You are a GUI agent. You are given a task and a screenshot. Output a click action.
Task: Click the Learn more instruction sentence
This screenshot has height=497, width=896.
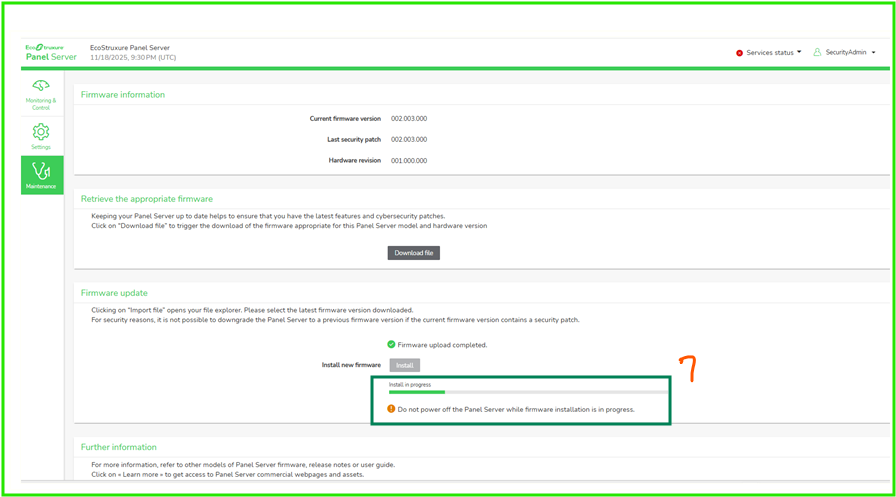coord(227,475)
